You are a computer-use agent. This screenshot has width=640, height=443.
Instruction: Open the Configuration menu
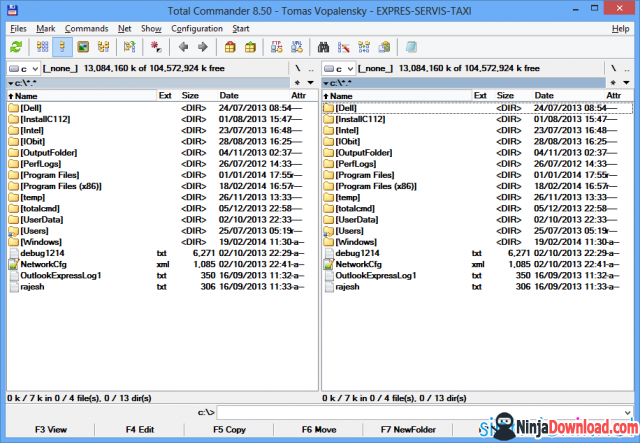(197, 29)
